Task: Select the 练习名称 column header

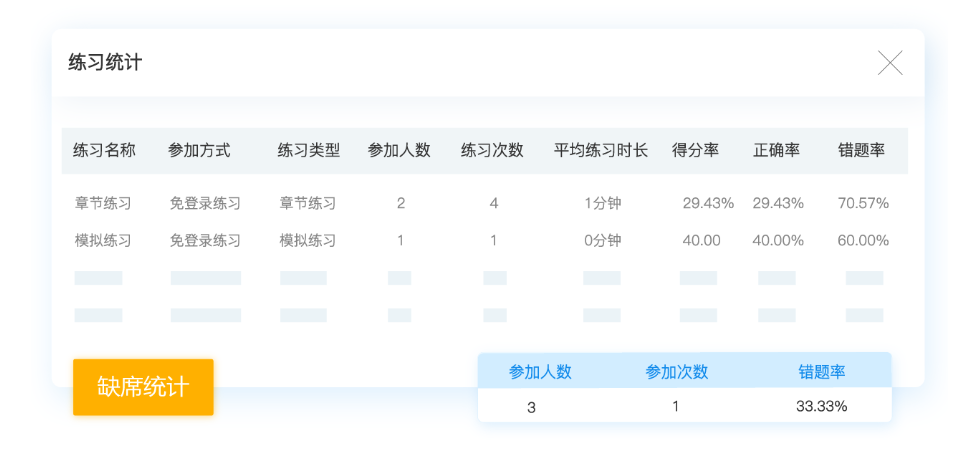Action: [104, 151]
